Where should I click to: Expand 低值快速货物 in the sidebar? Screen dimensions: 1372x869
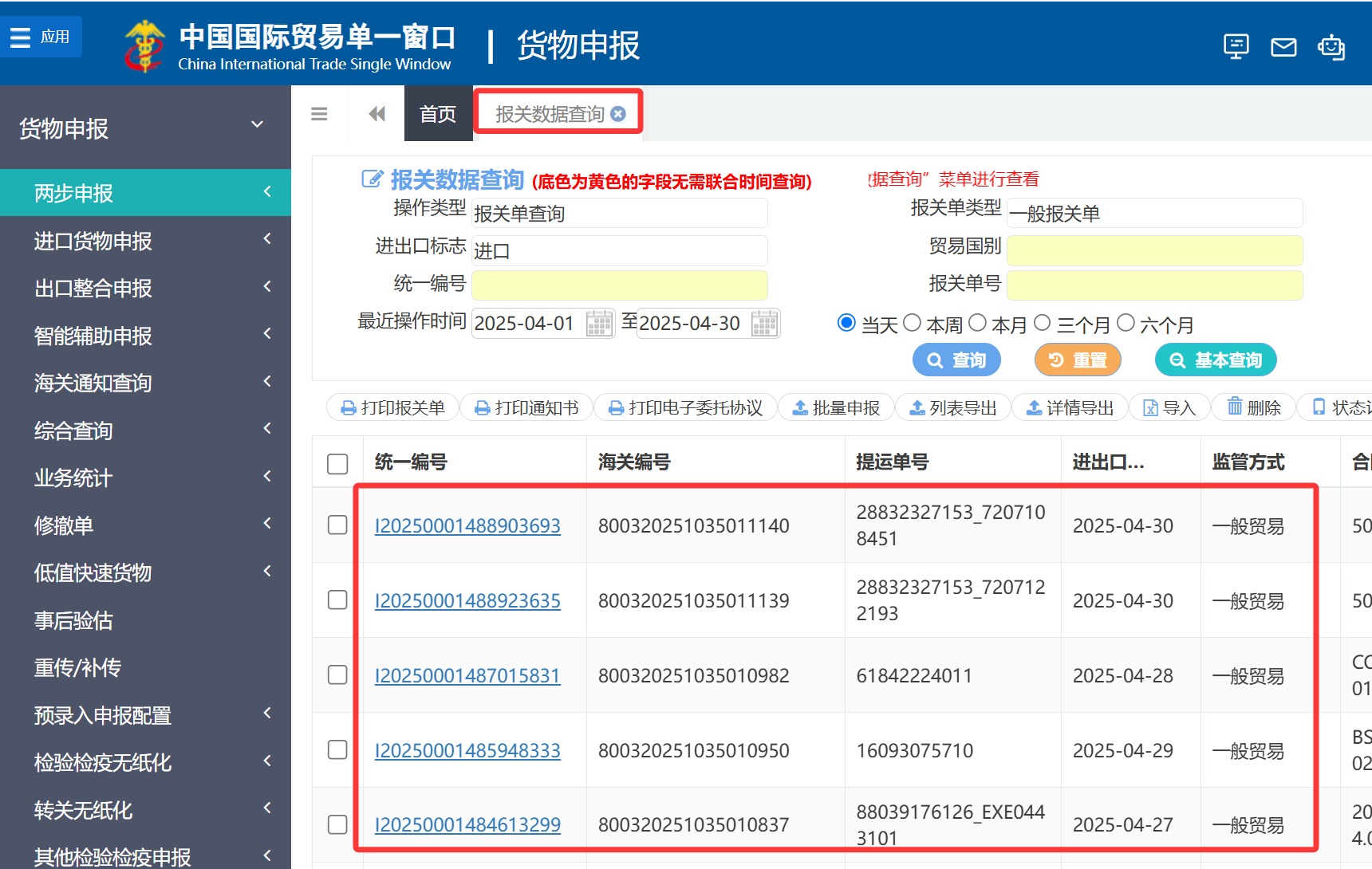click(x=145, y=572)
